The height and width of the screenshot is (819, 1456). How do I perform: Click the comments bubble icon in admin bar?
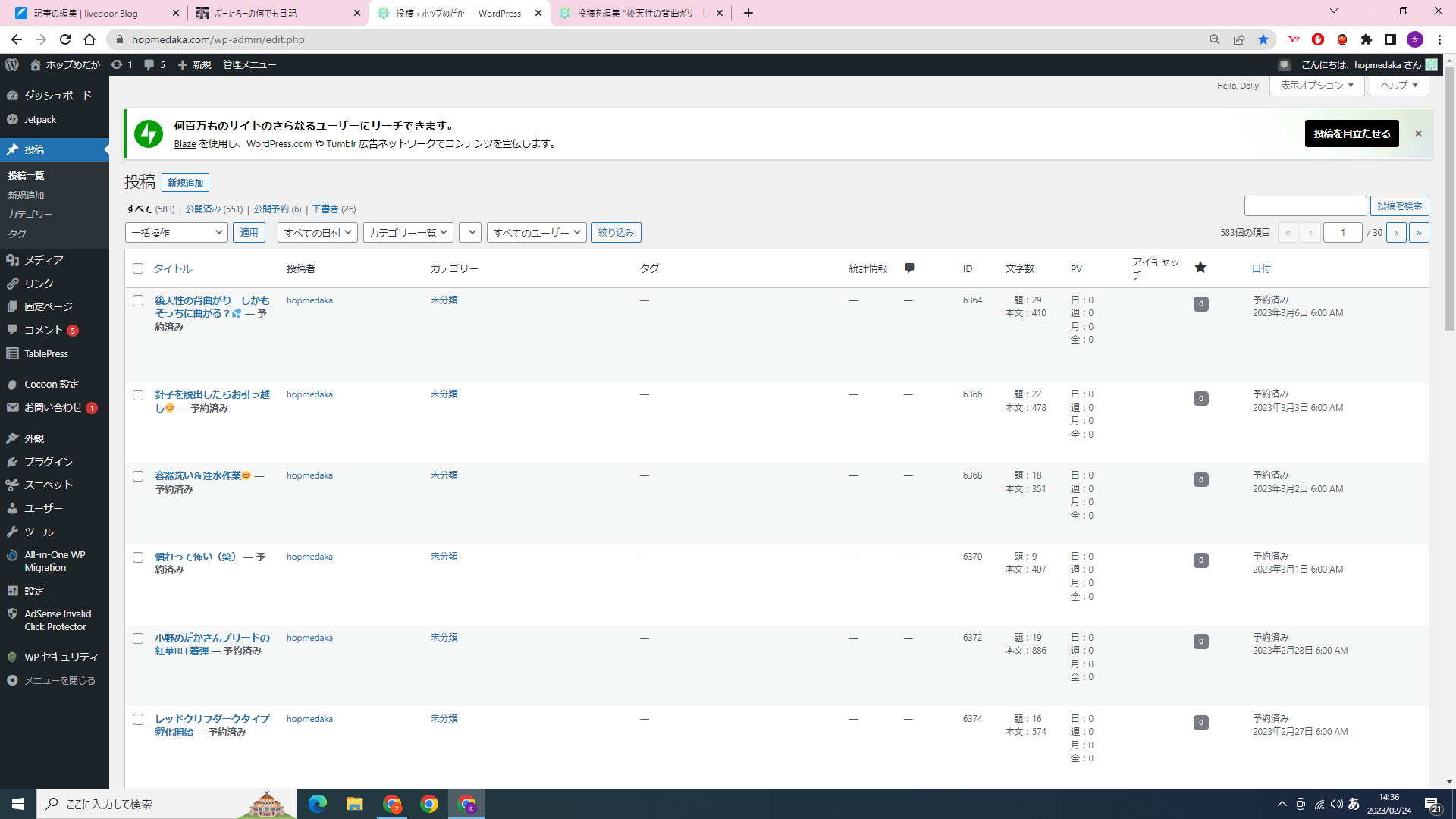pos(149,64)
